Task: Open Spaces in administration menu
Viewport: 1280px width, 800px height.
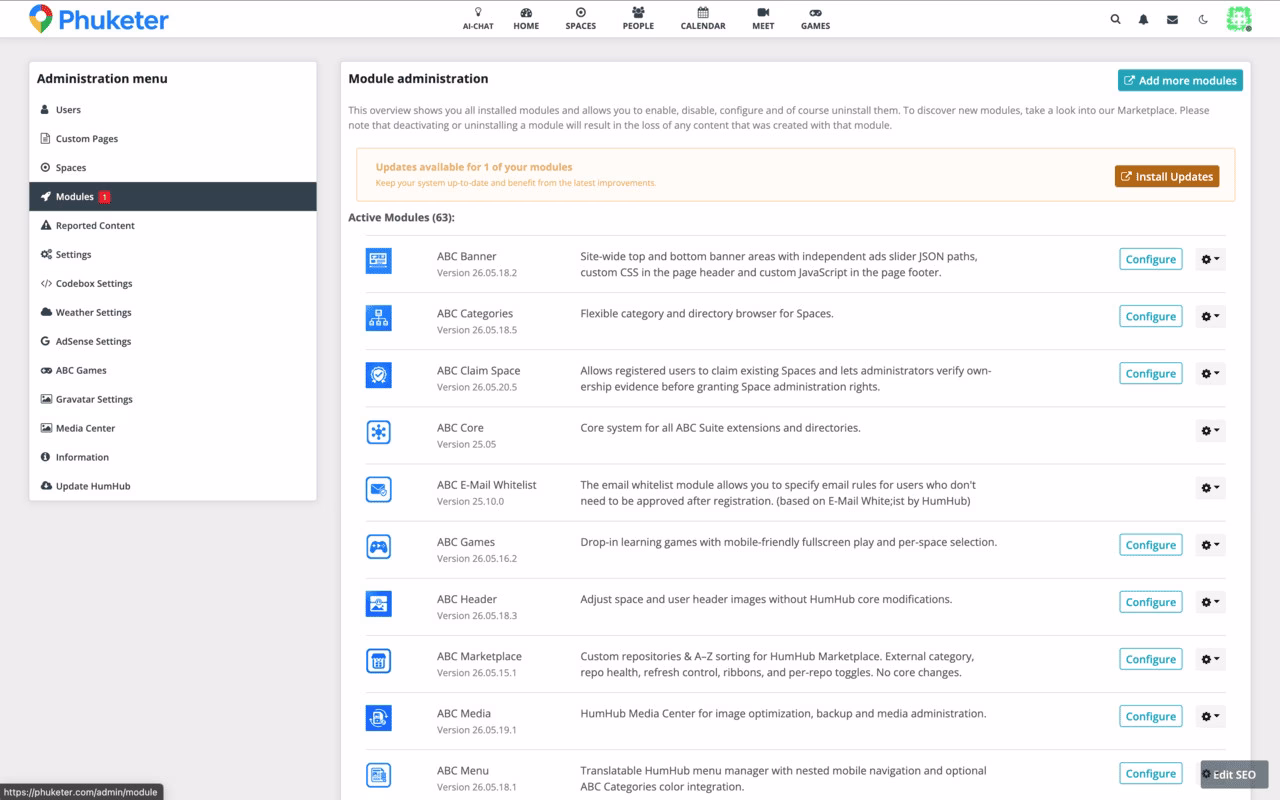Action: (173, 168)
